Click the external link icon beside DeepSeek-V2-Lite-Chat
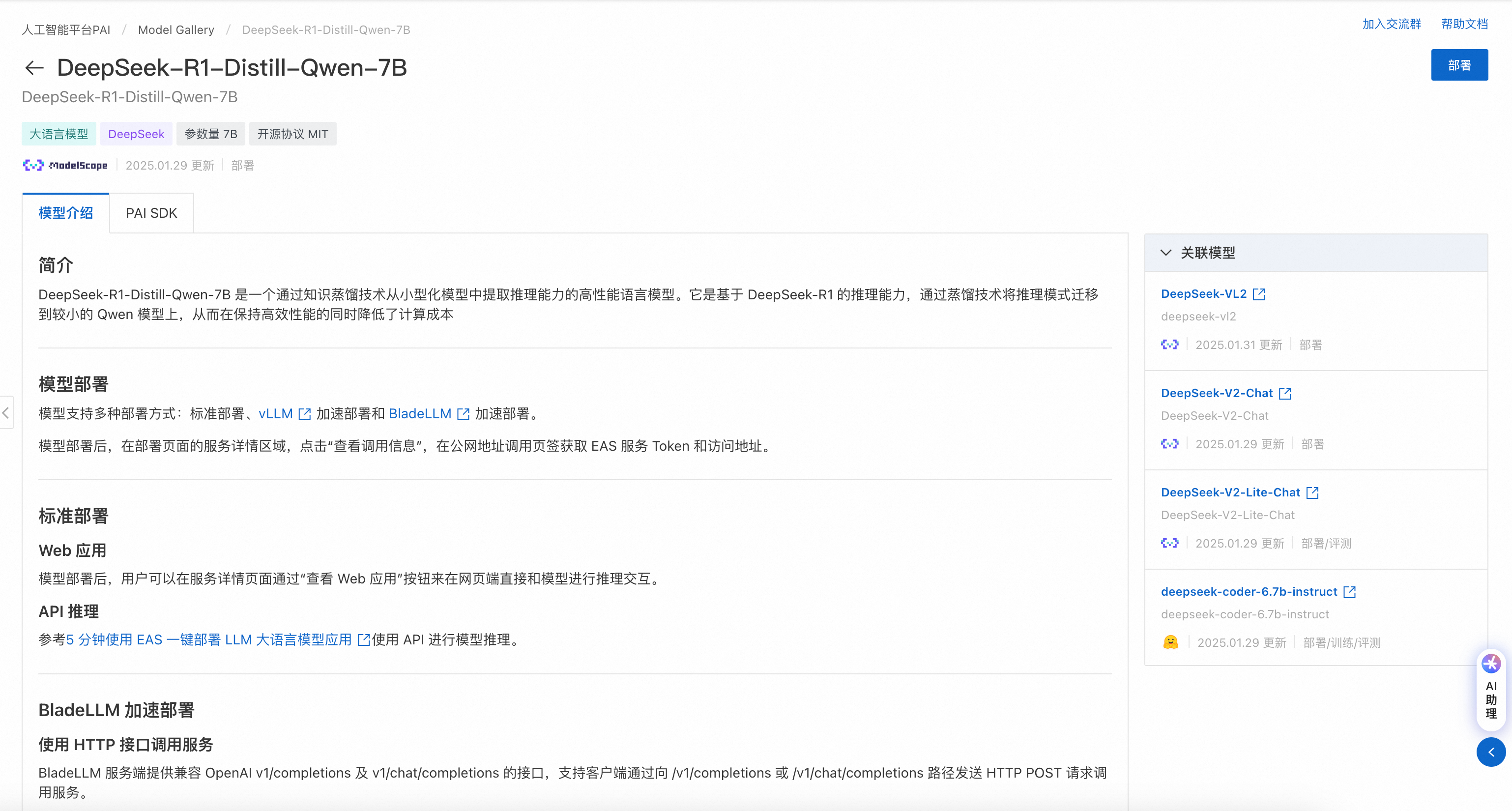Screen dimensions: 1512x811 tap(1312, 493)
